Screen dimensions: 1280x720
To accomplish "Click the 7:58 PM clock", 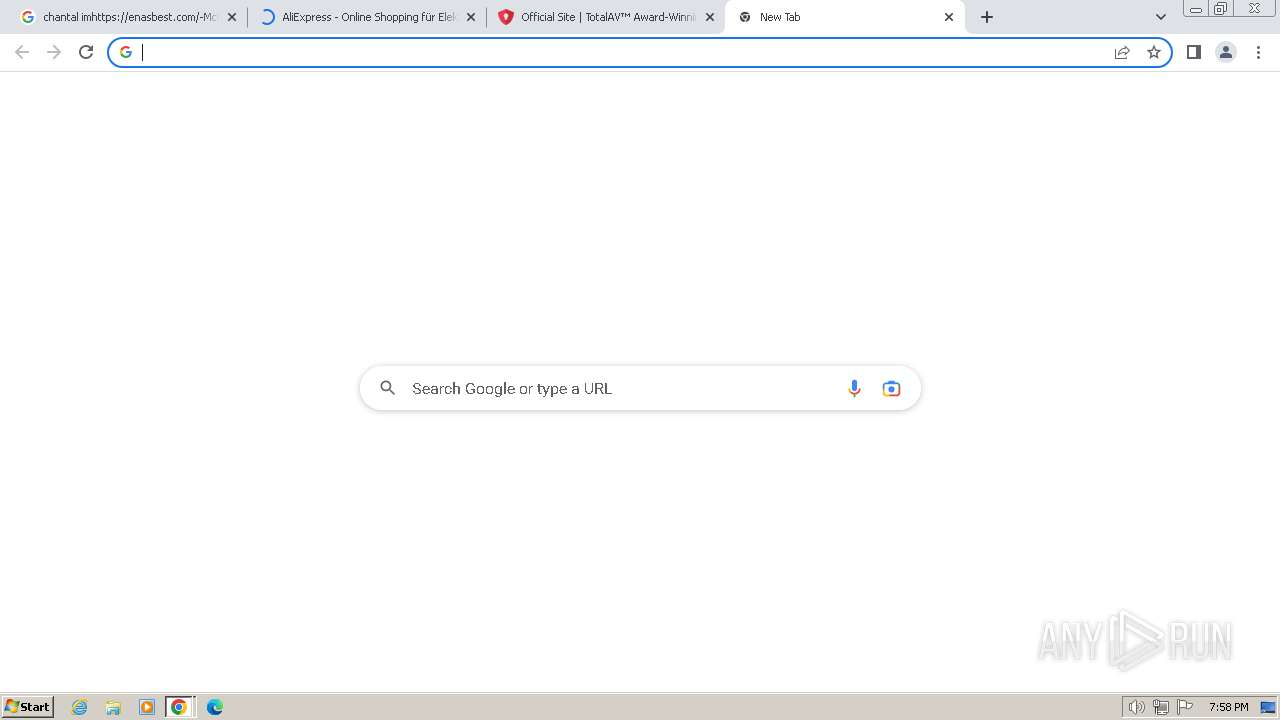I will 1228,707.
